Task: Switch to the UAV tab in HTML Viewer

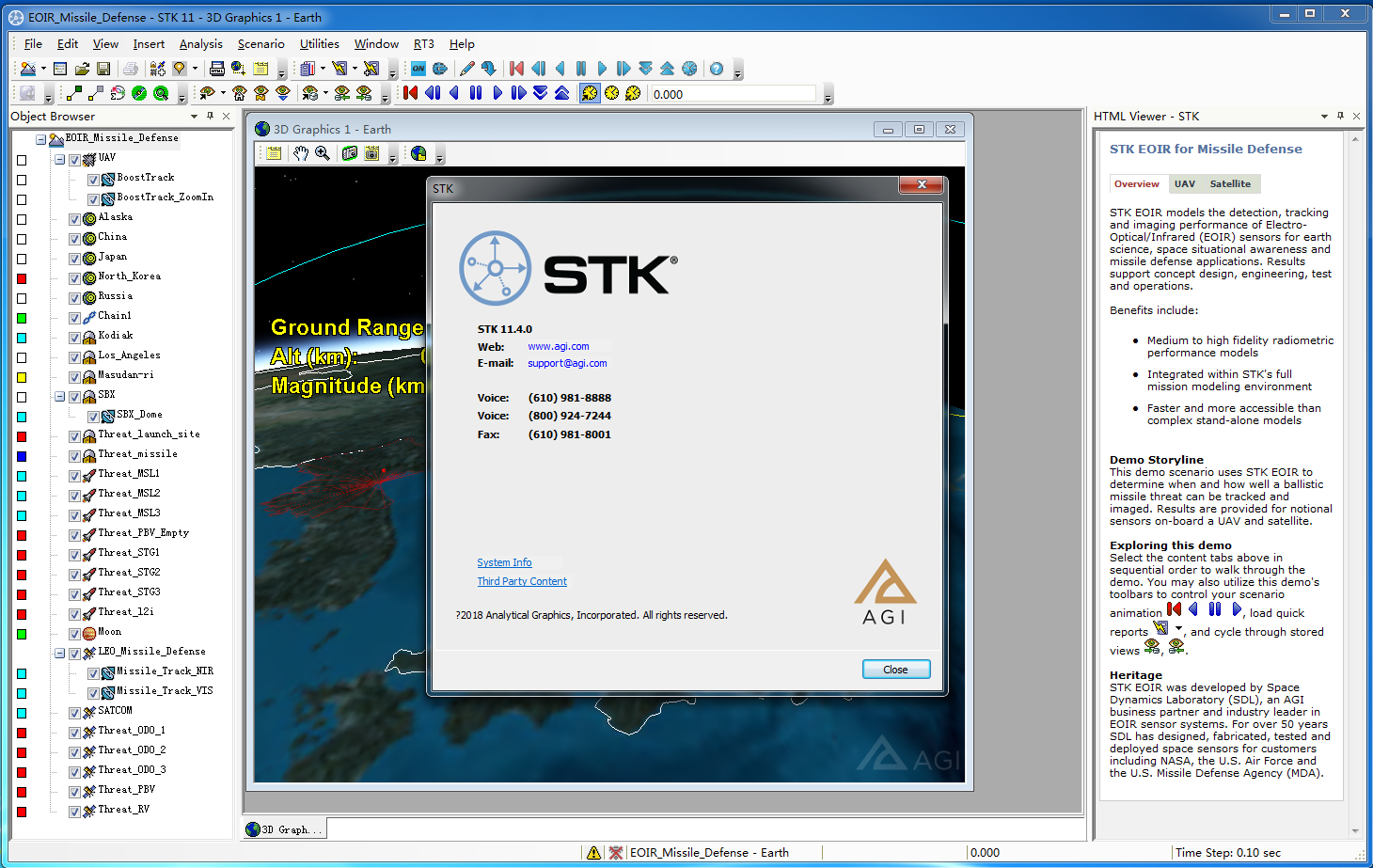Action: pyautogui.click(x=1185, y=184)
